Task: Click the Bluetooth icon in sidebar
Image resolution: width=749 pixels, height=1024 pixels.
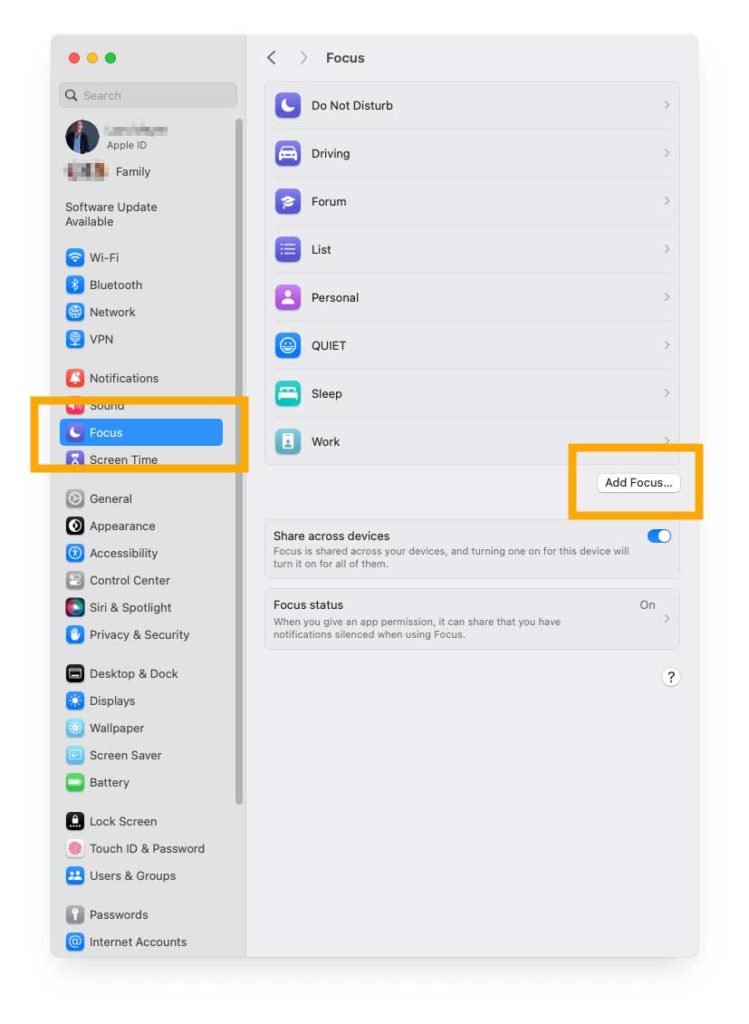Action: point(75,285)
